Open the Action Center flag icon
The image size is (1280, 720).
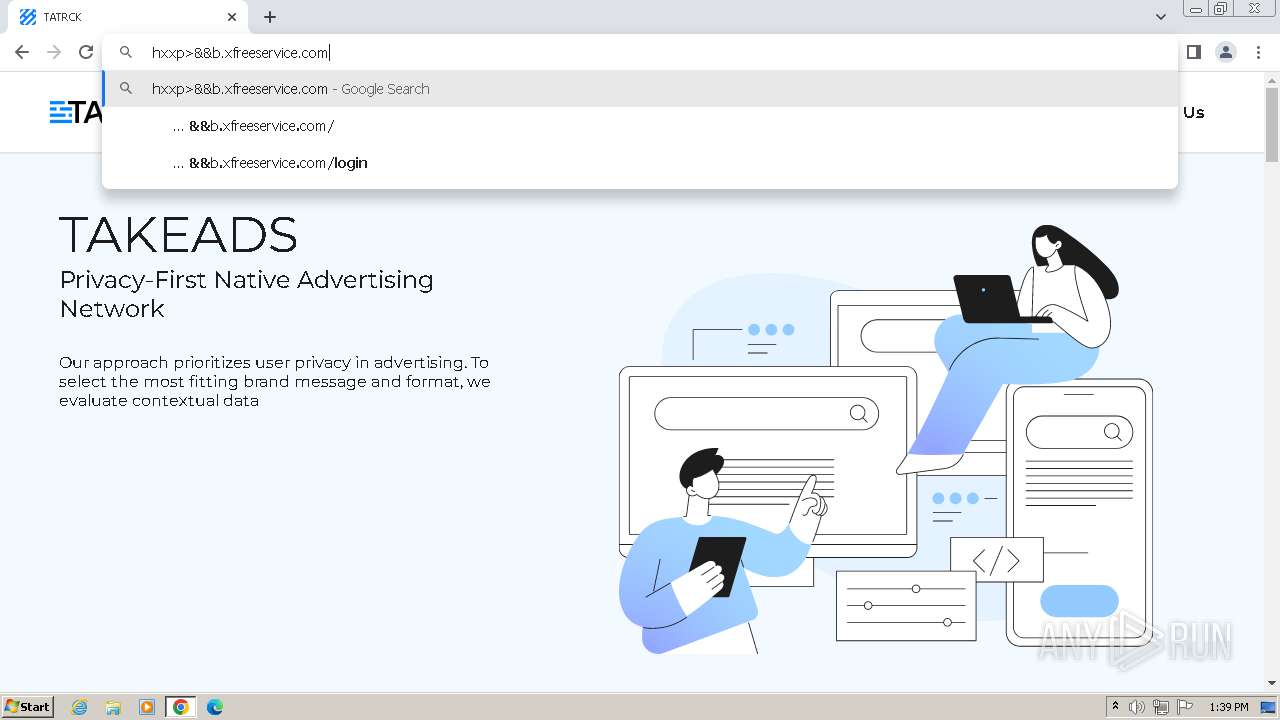pyautogui.click(x=1185, y=707)
